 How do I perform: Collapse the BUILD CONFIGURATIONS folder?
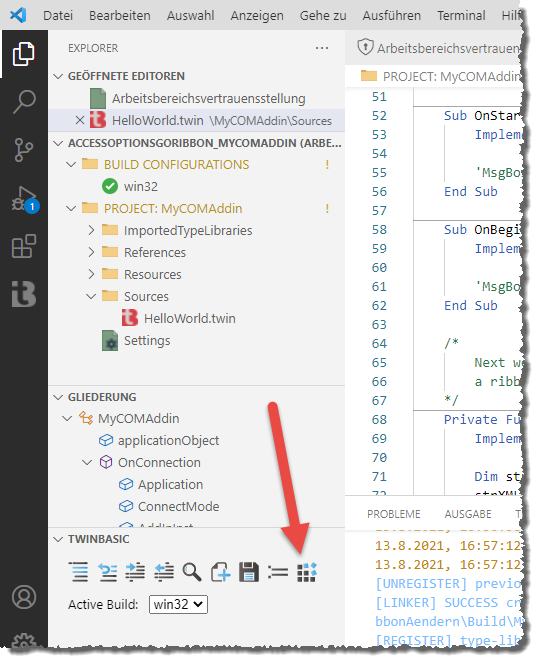click(71, 165)
